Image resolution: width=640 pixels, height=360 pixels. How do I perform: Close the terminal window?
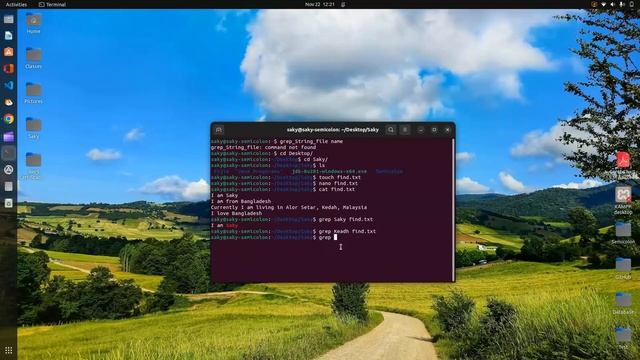pyautogui.click(x=447, y=130)
